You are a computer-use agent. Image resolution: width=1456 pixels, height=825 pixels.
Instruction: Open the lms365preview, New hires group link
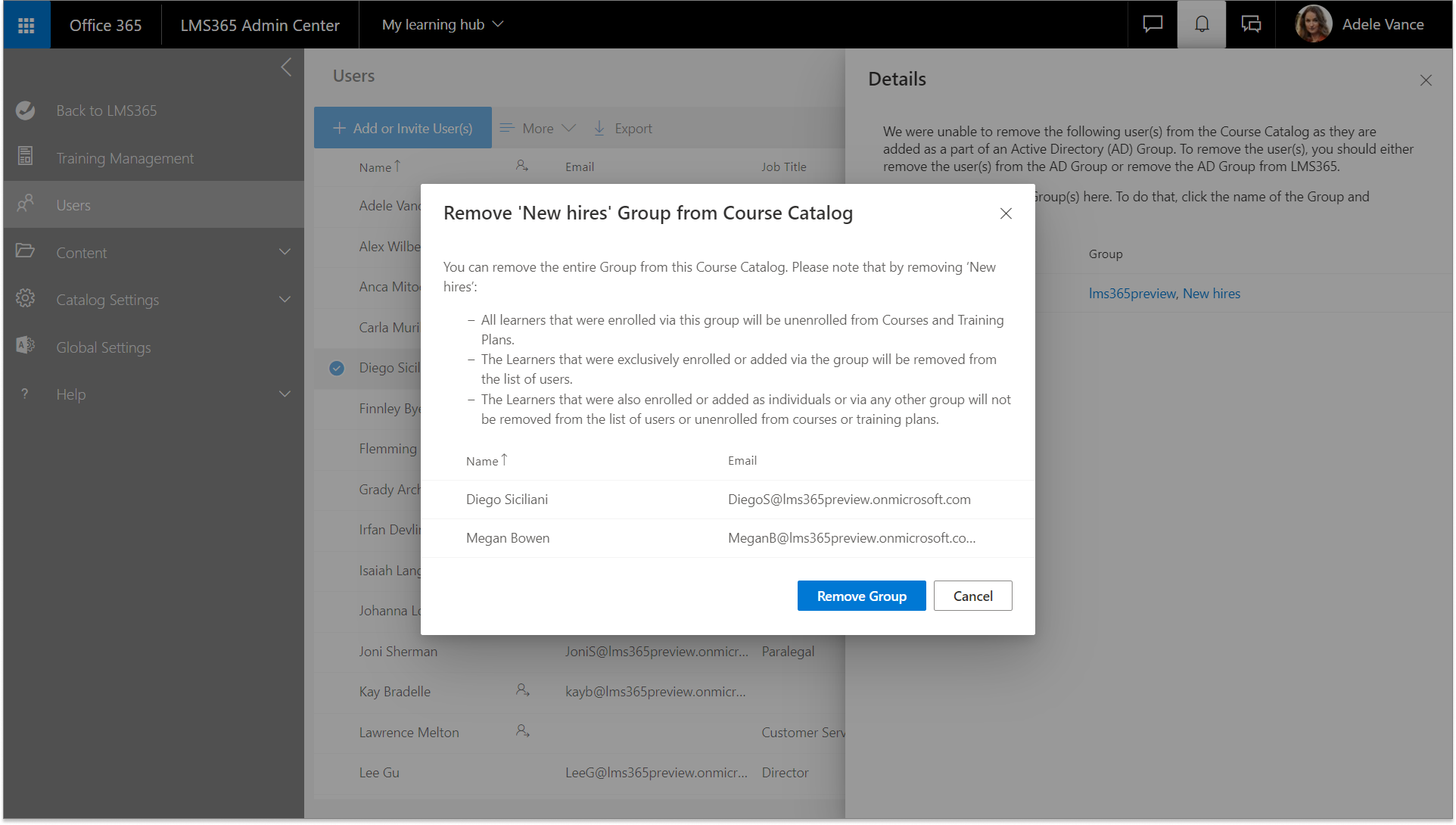pos(1164,294)
